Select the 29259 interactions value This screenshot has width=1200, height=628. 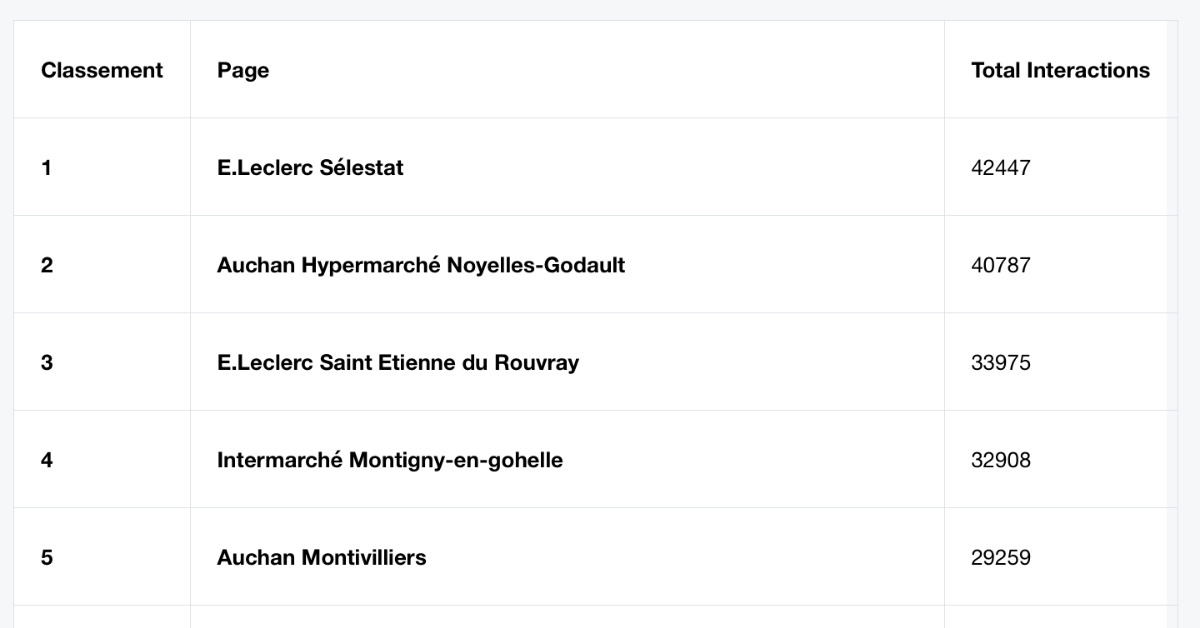click(x=1000, y=558)
